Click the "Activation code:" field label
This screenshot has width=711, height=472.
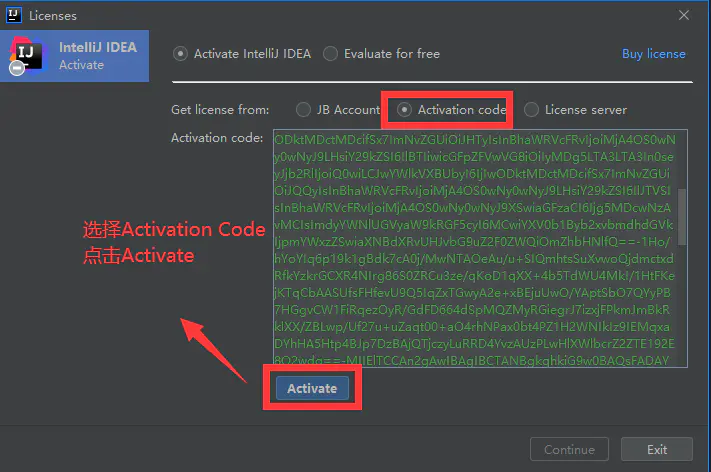point(217,137)
